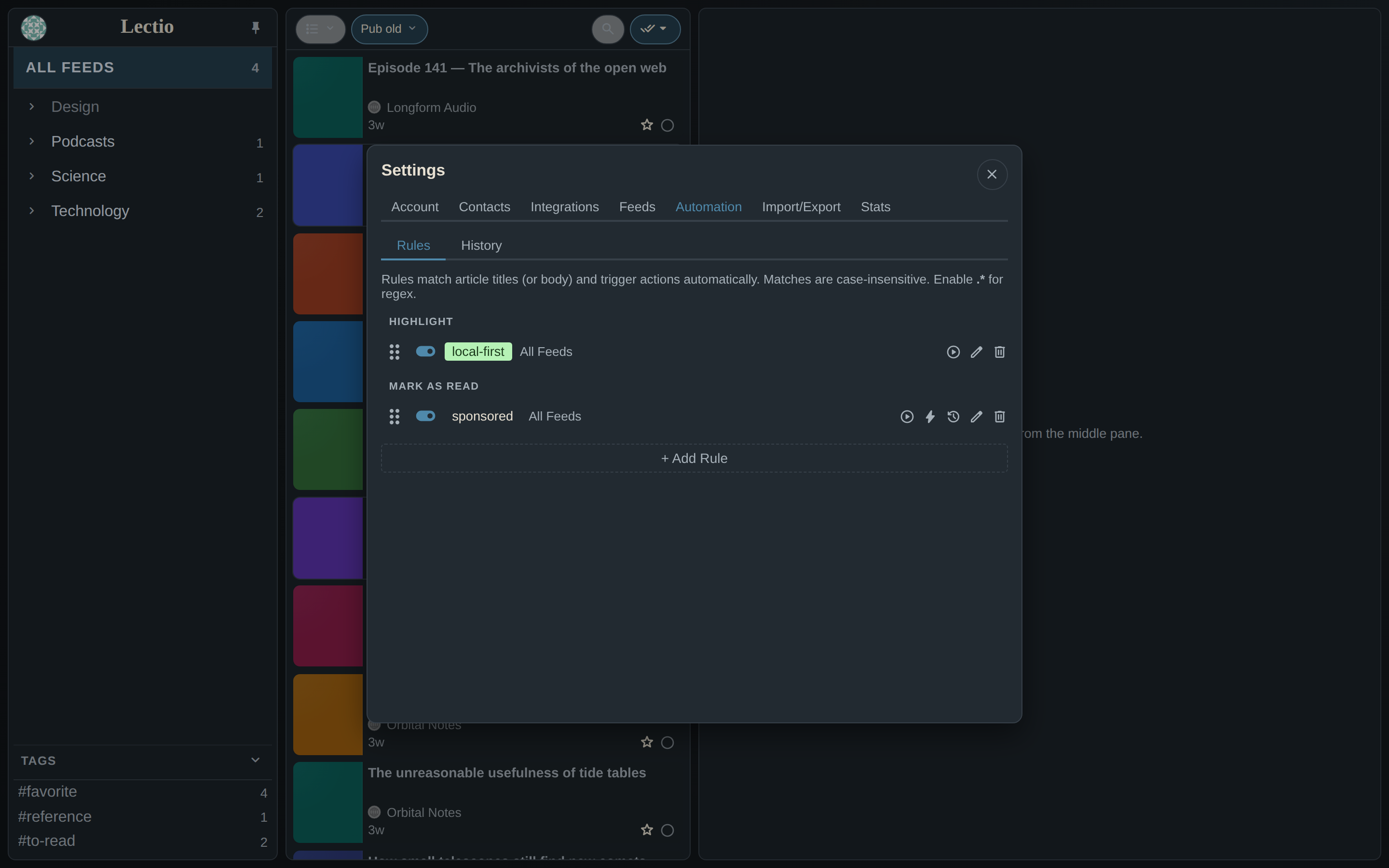This screenshot has height=868, width=1389.
Task: Expand the Technology folder
Action: pyautogui.click(x=31, y=211)
